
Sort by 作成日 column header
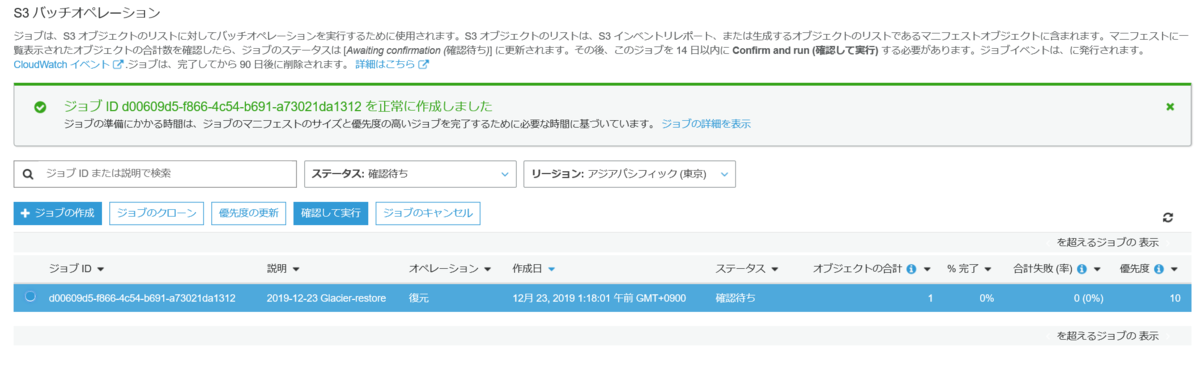pos(534,269)
